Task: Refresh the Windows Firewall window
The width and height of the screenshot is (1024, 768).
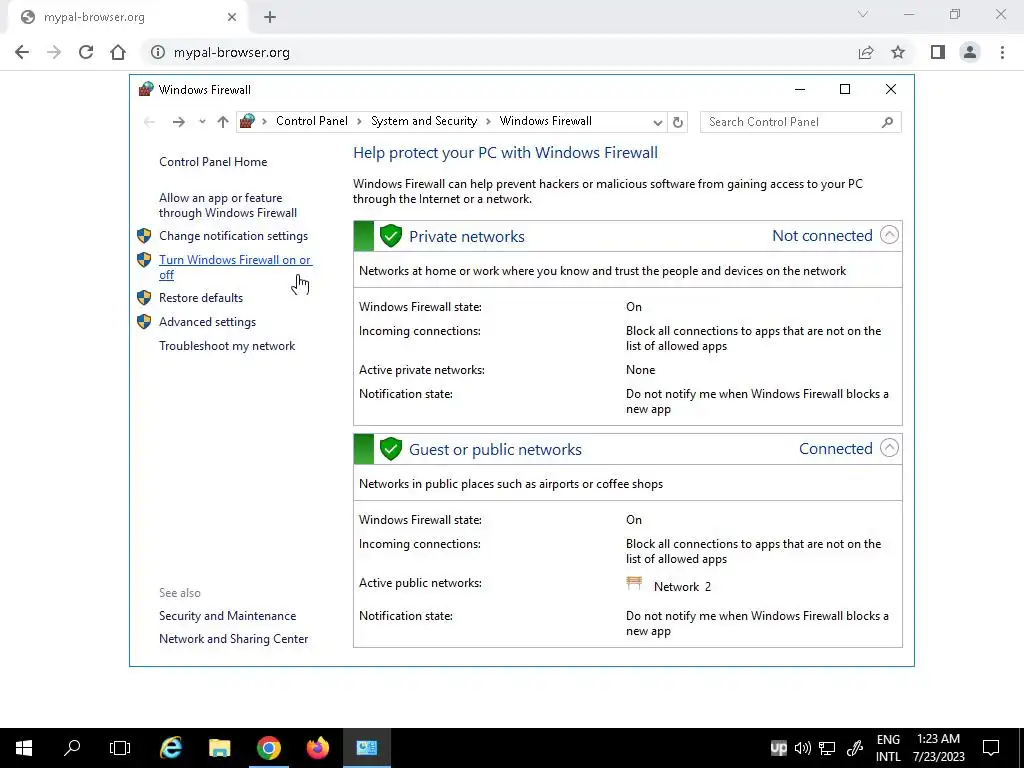Action: [678, 122]
